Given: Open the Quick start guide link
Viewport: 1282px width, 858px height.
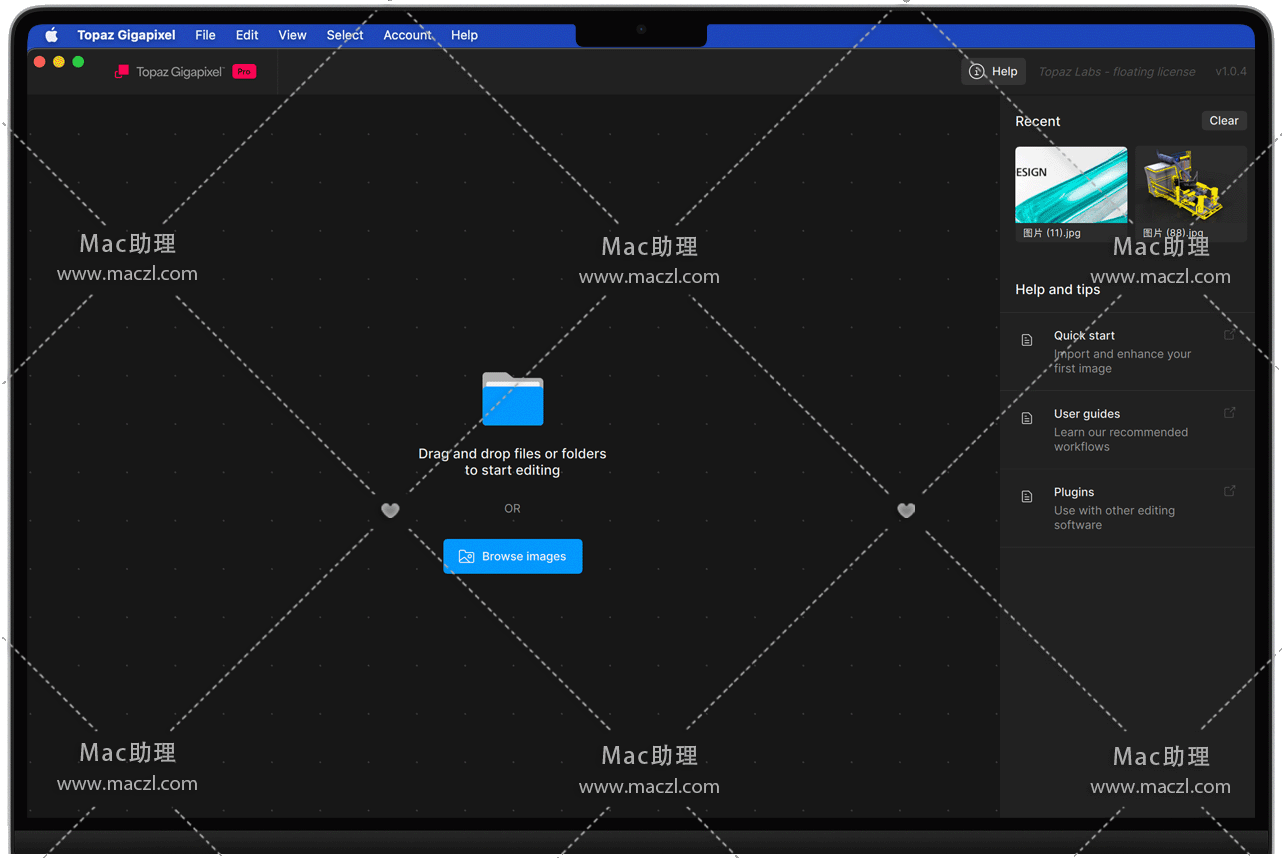Looking at the screenshot, I should (1127, 352).
